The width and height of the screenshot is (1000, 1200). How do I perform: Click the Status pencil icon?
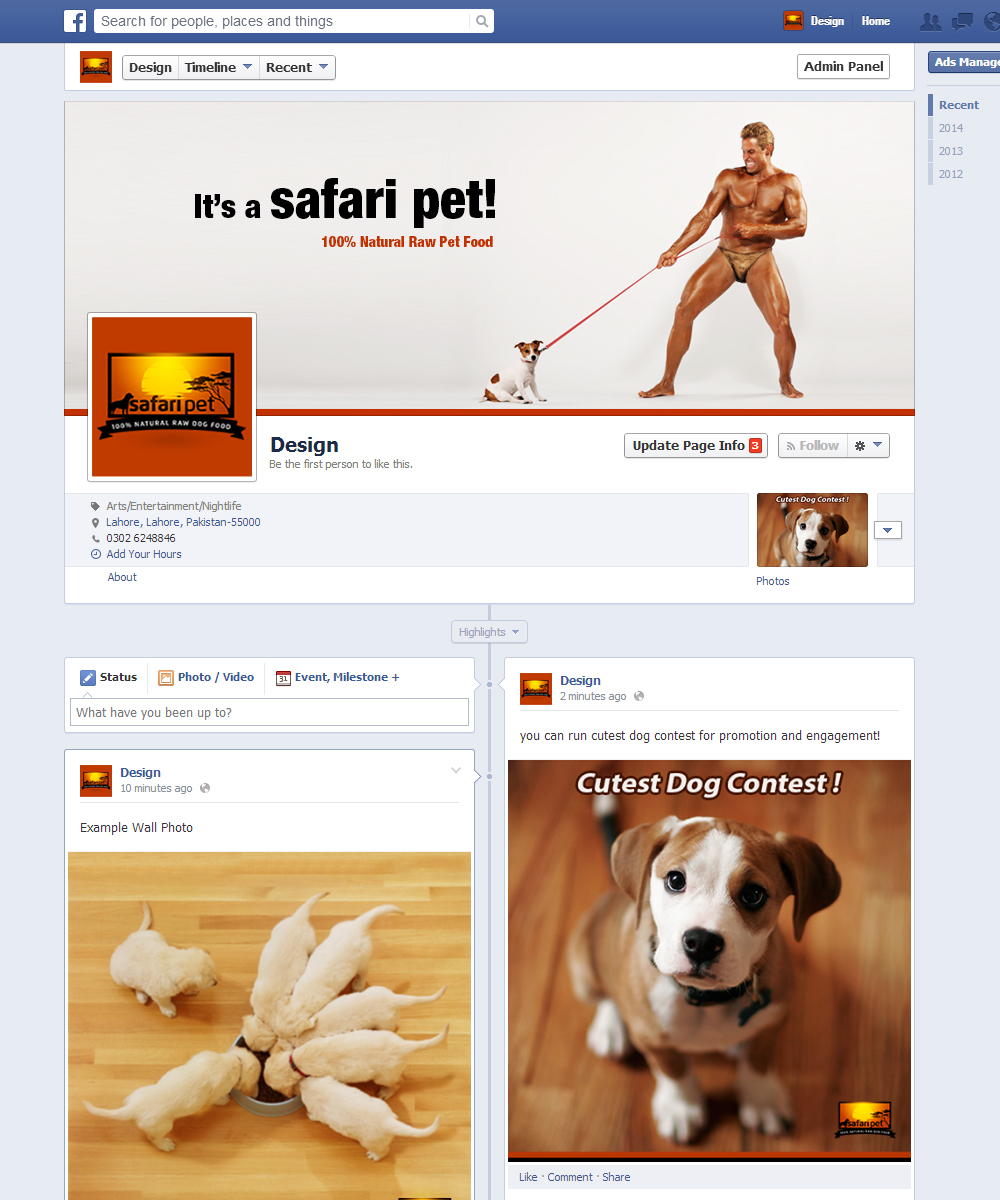coord(88,677)
